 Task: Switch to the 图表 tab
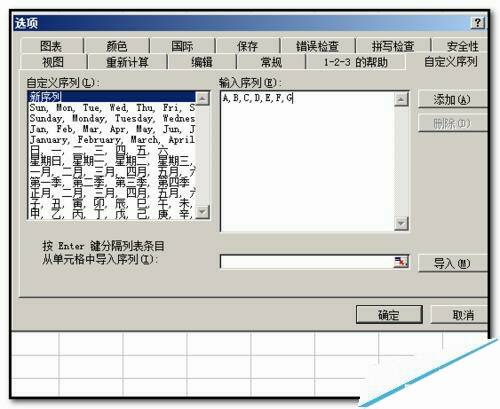click(51, 46)
